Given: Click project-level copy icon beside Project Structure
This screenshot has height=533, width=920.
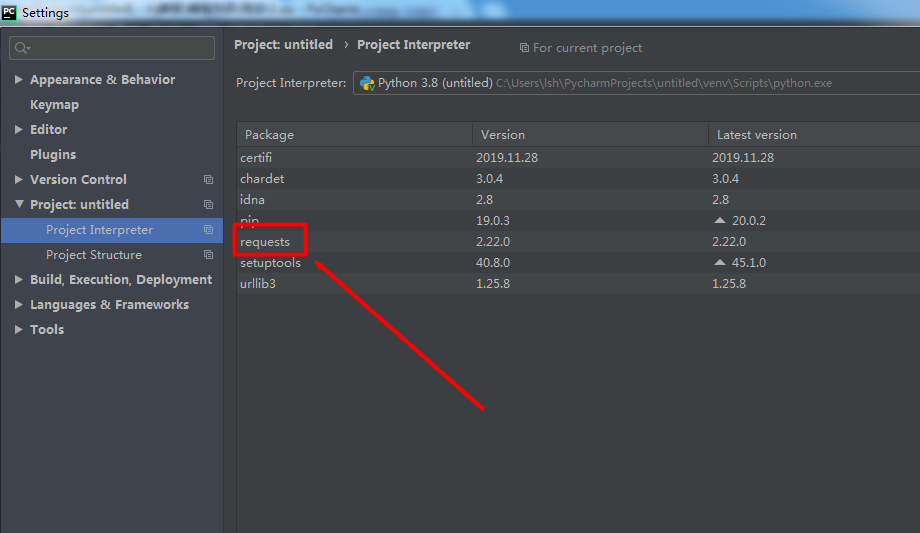Looking at the screenshot, I should (x=208, y=255).
